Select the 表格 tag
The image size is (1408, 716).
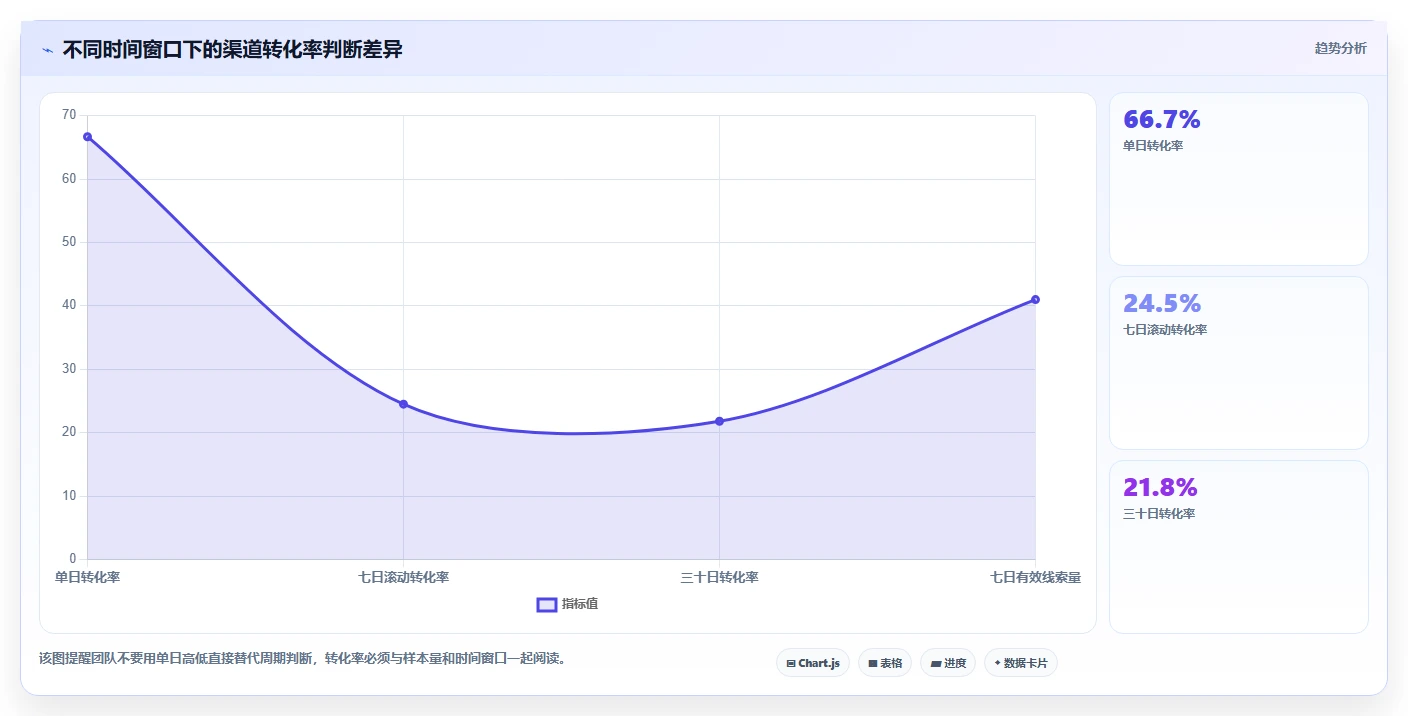coord(885,663)
